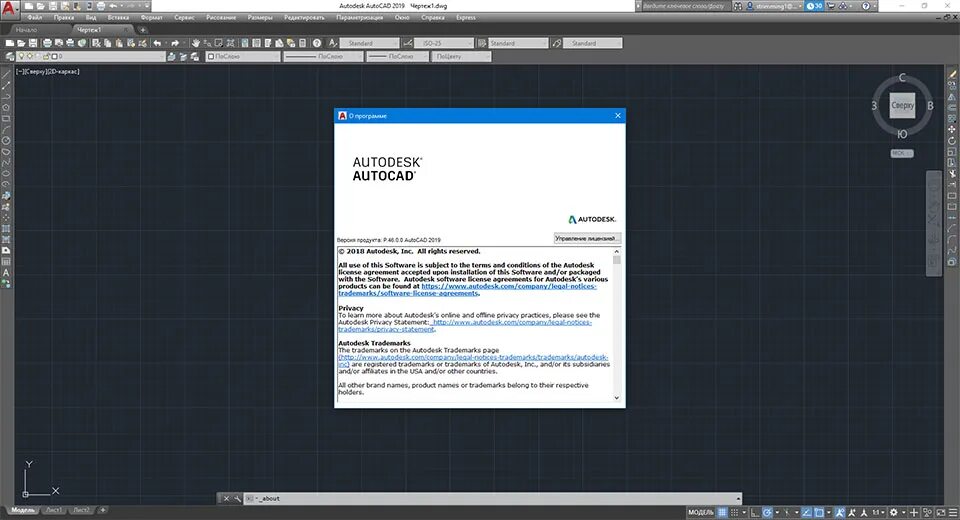
Task: Open the ПоСлою color control dropdown
Action: tap(242, 56)
